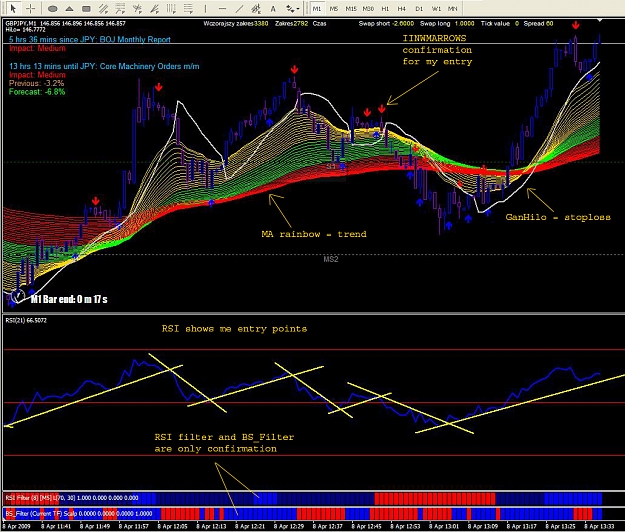Switch chart to W1 timeframe
The height and width of the screenshot is (532, 625).
tap(436, 8)
